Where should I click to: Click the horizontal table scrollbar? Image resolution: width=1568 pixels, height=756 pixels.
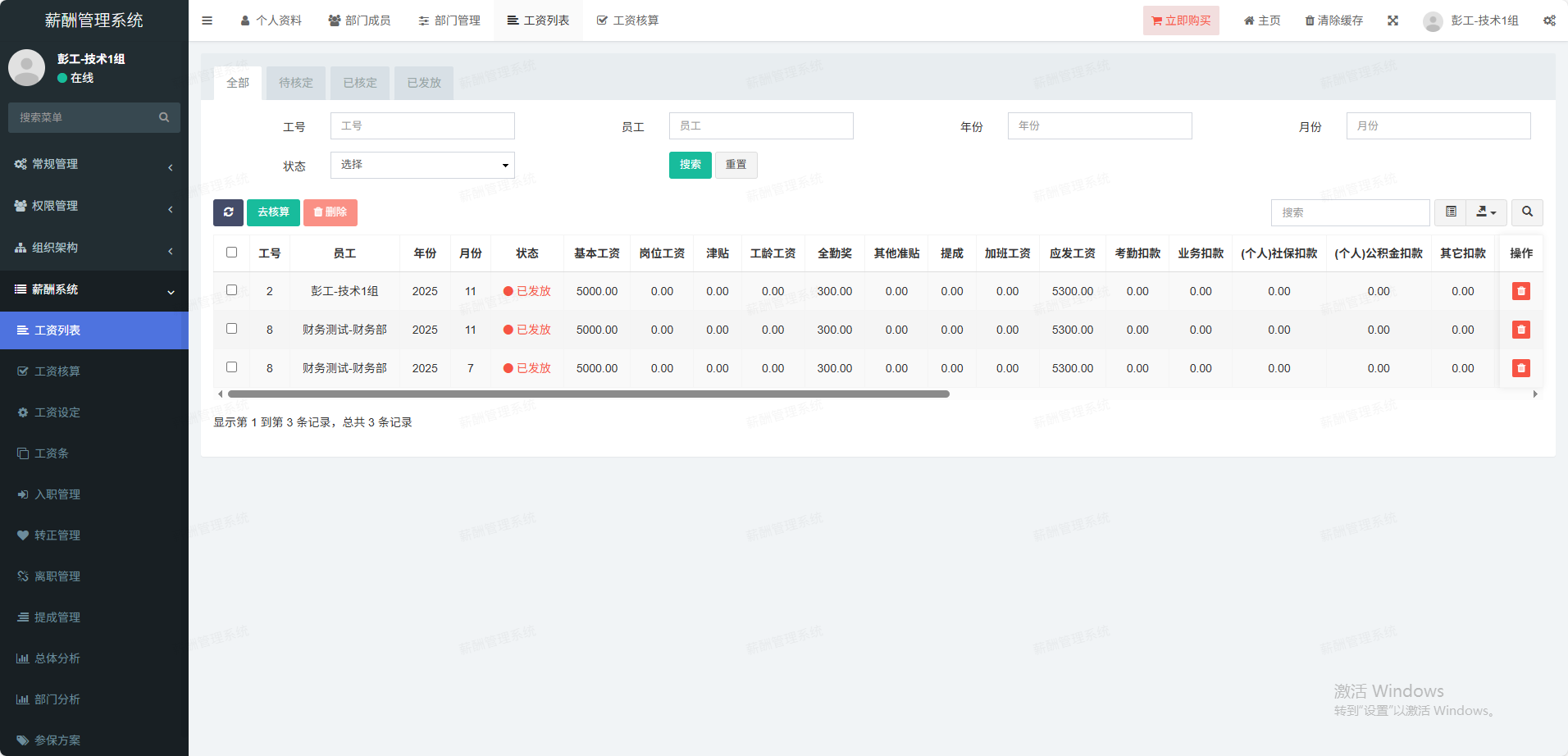click(588, 394)
